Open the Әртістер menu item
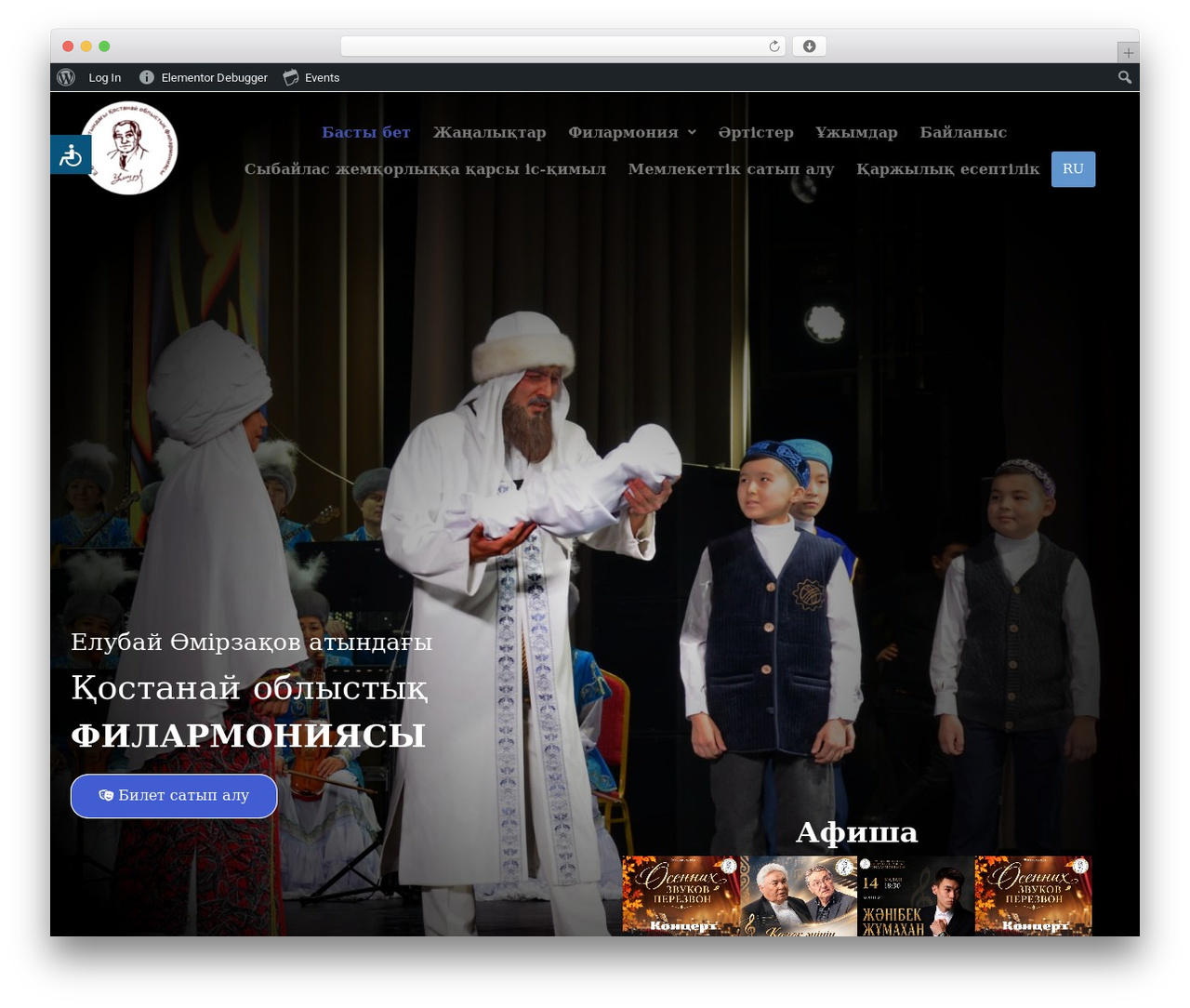This screenshot has width=1190, height=1008. click(x=756, y=133)
